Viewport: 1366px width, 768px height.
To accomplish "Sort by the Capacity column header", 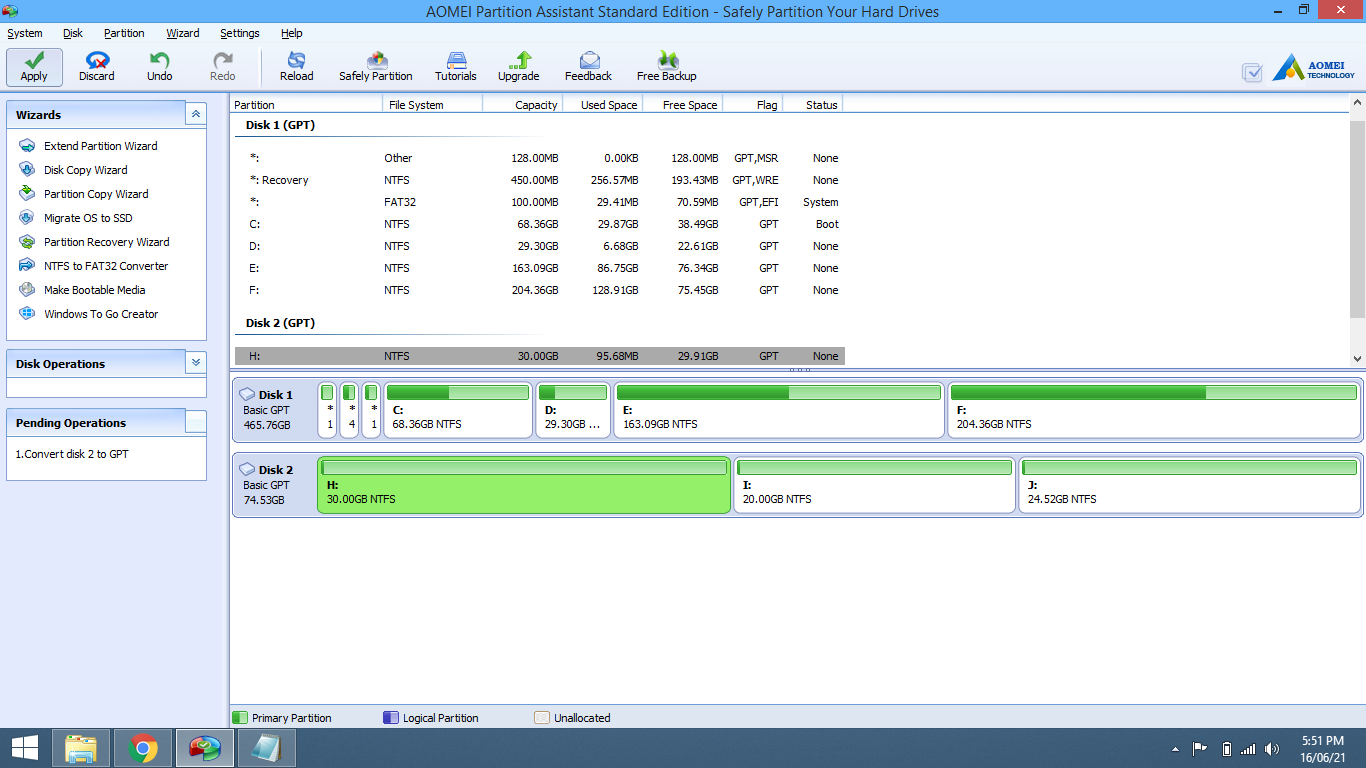I will click(x=523, y=104).
